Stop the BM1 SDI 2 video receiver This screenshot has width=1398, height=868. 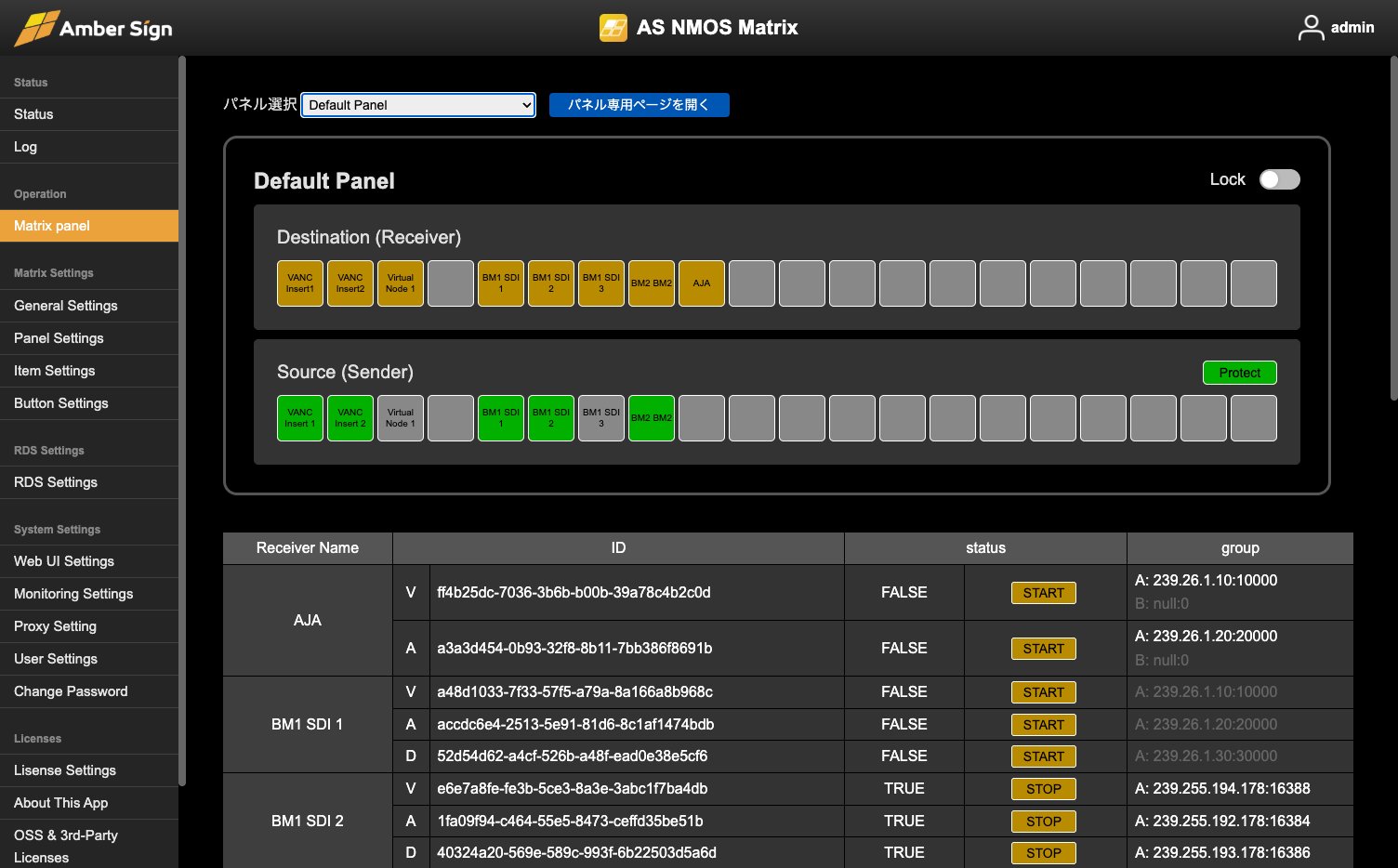pos(1043,789)
